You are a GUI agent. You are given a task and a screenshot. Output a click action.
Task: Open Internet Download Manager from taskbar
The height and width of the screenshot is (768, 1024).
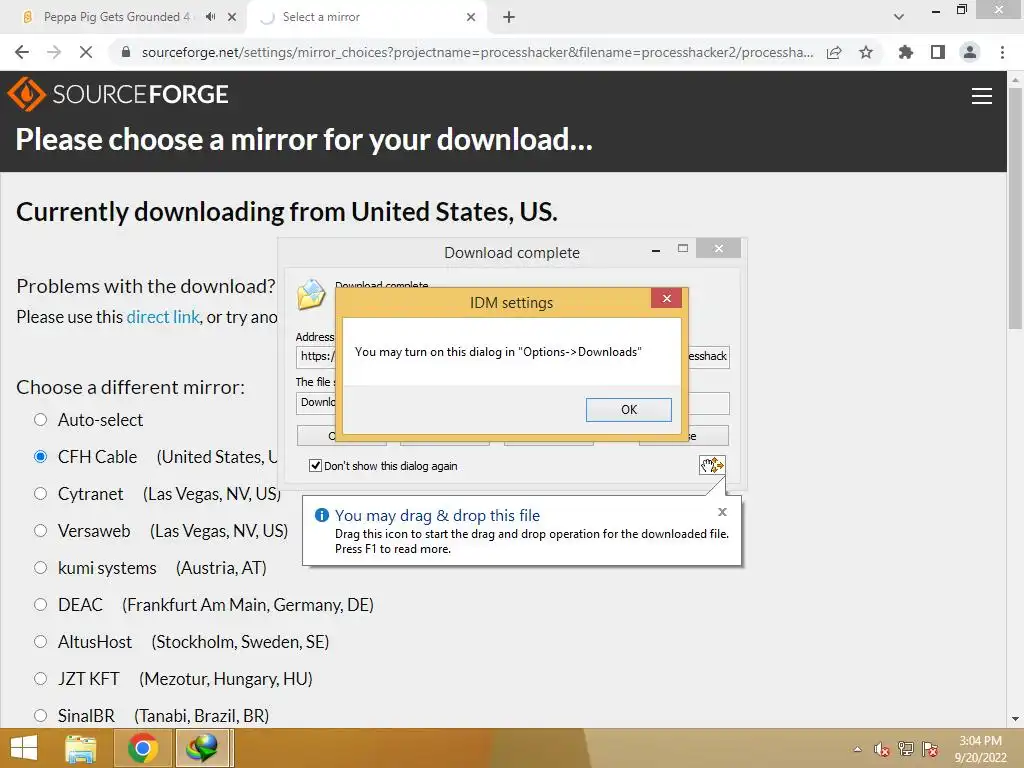point(202,748)
